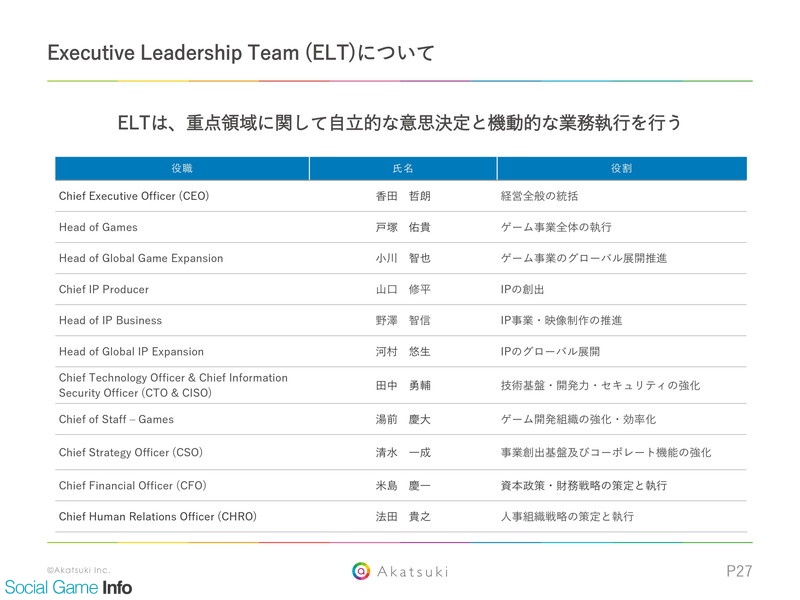The width and height of the screenshot is (800, 600).
Task: Click the name '米島 慶一'
Action: 403,486
